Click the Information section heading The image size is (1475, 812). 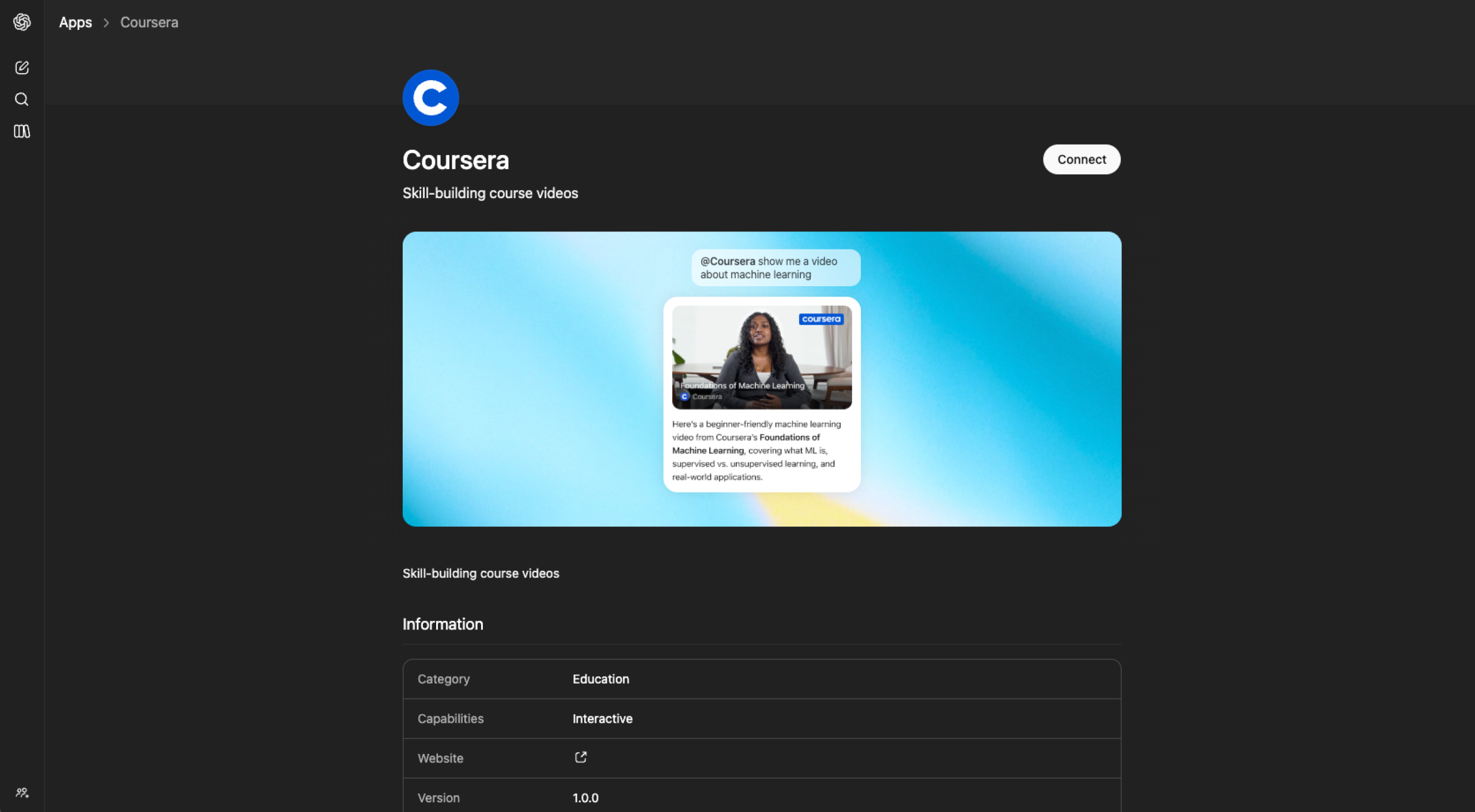[442, 624]
